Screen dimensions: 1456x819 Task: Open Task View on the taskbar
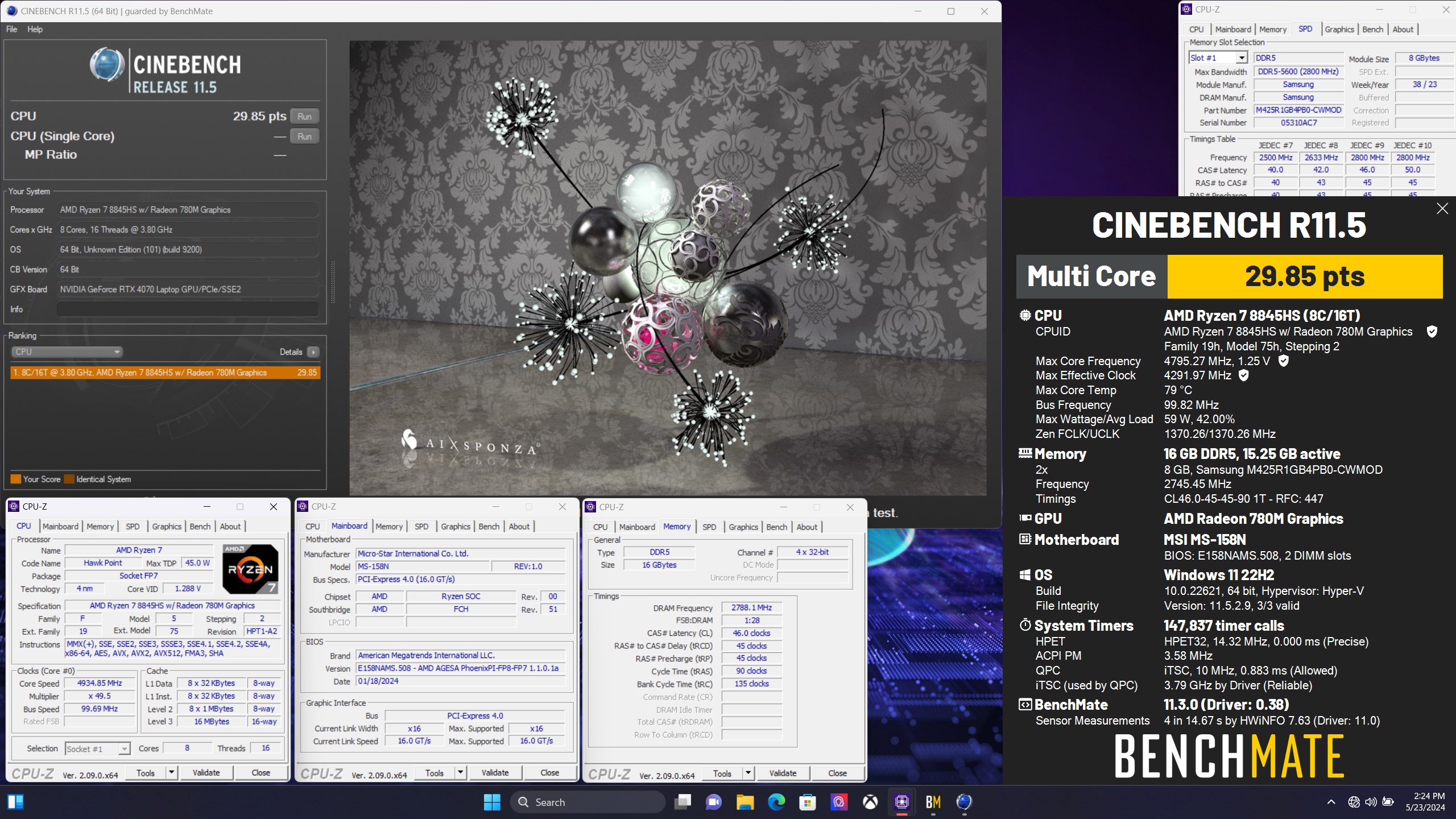[682, 802]
